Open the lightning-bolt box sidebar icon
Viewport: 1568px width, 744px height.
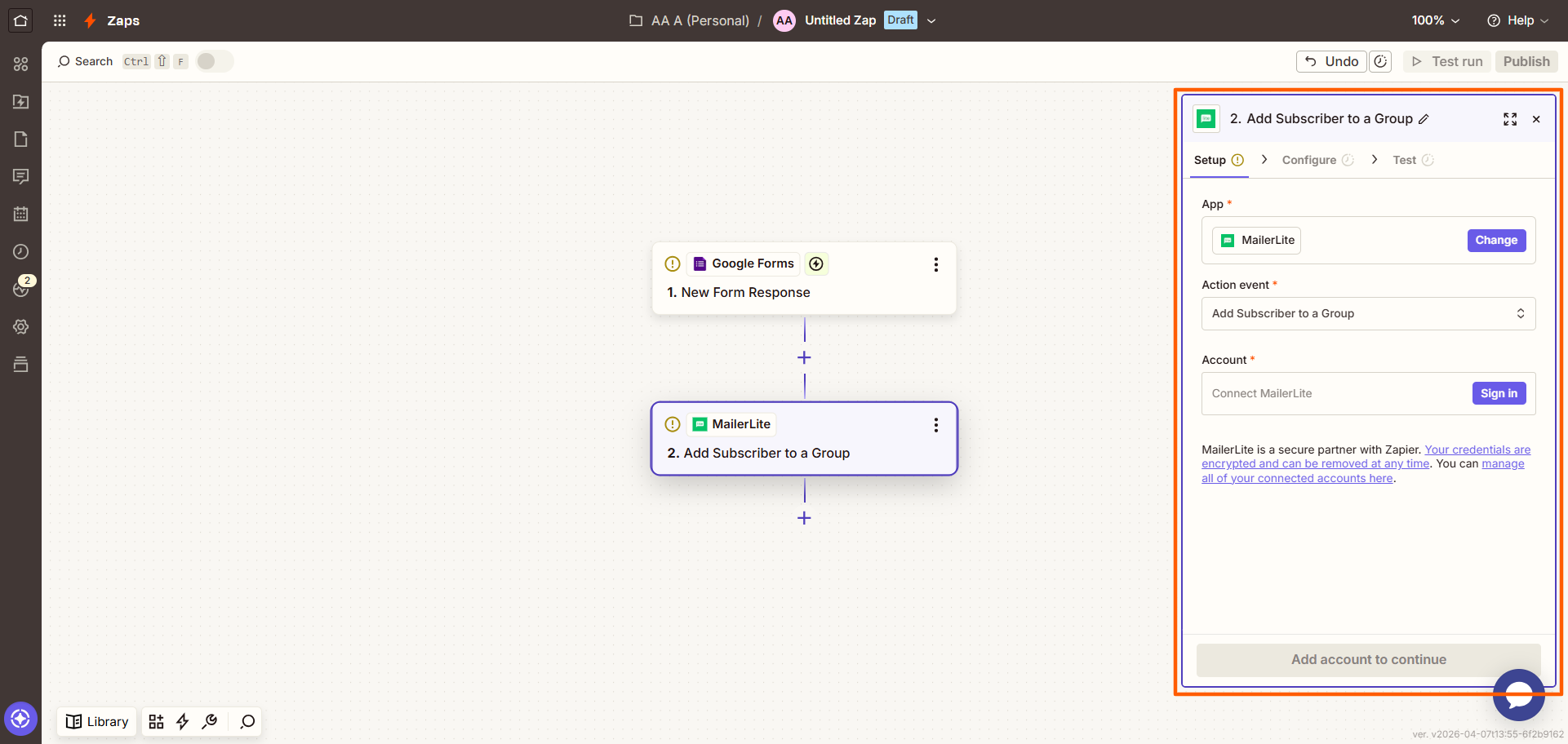[x=20, y=102]
